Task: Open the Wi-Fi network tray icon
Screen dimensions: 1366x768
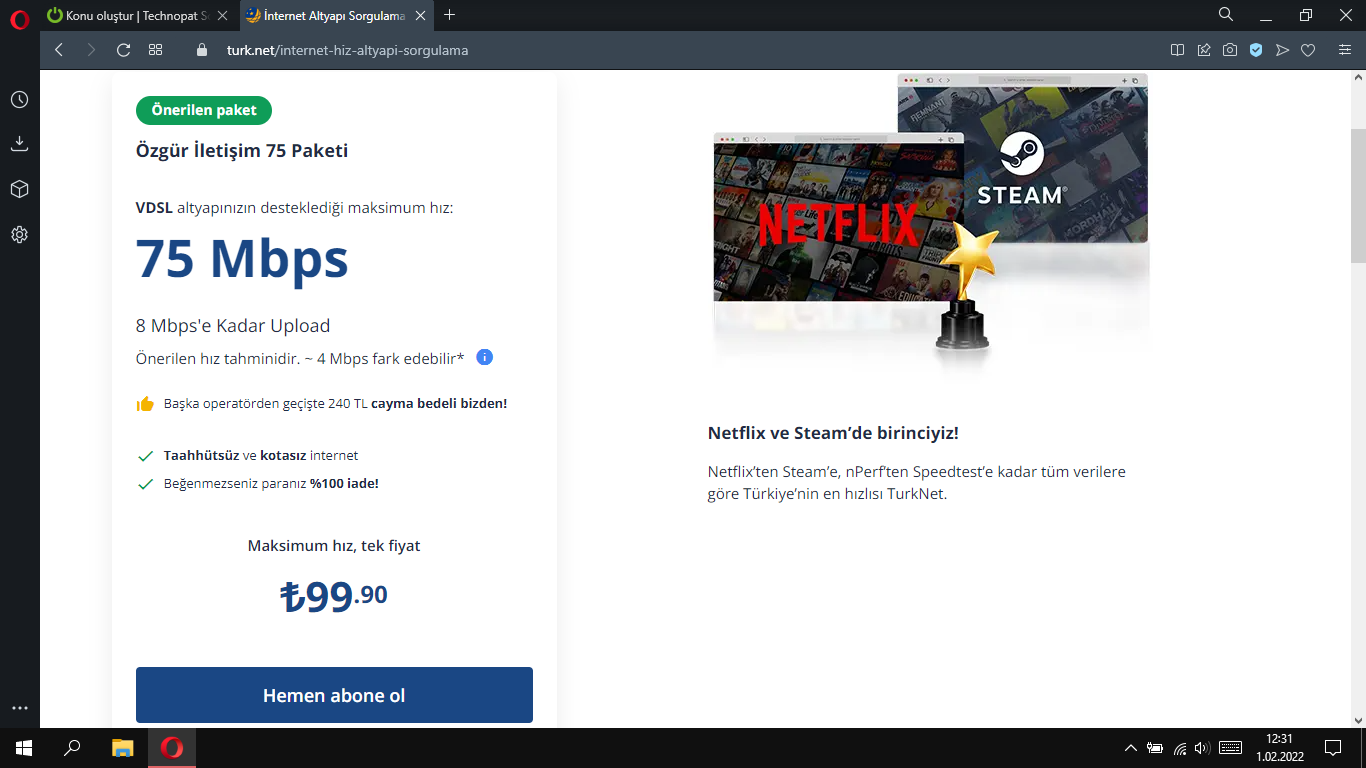Action: pyautogui.click(x=1180, y=748)
